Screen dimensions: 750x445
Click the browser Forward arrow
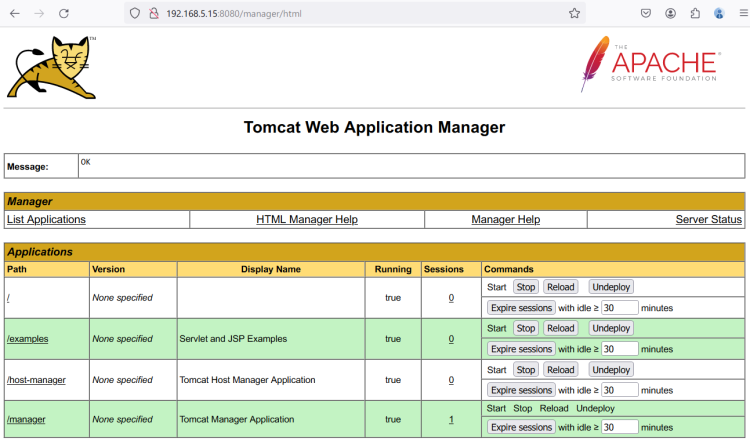coord(39,13)
